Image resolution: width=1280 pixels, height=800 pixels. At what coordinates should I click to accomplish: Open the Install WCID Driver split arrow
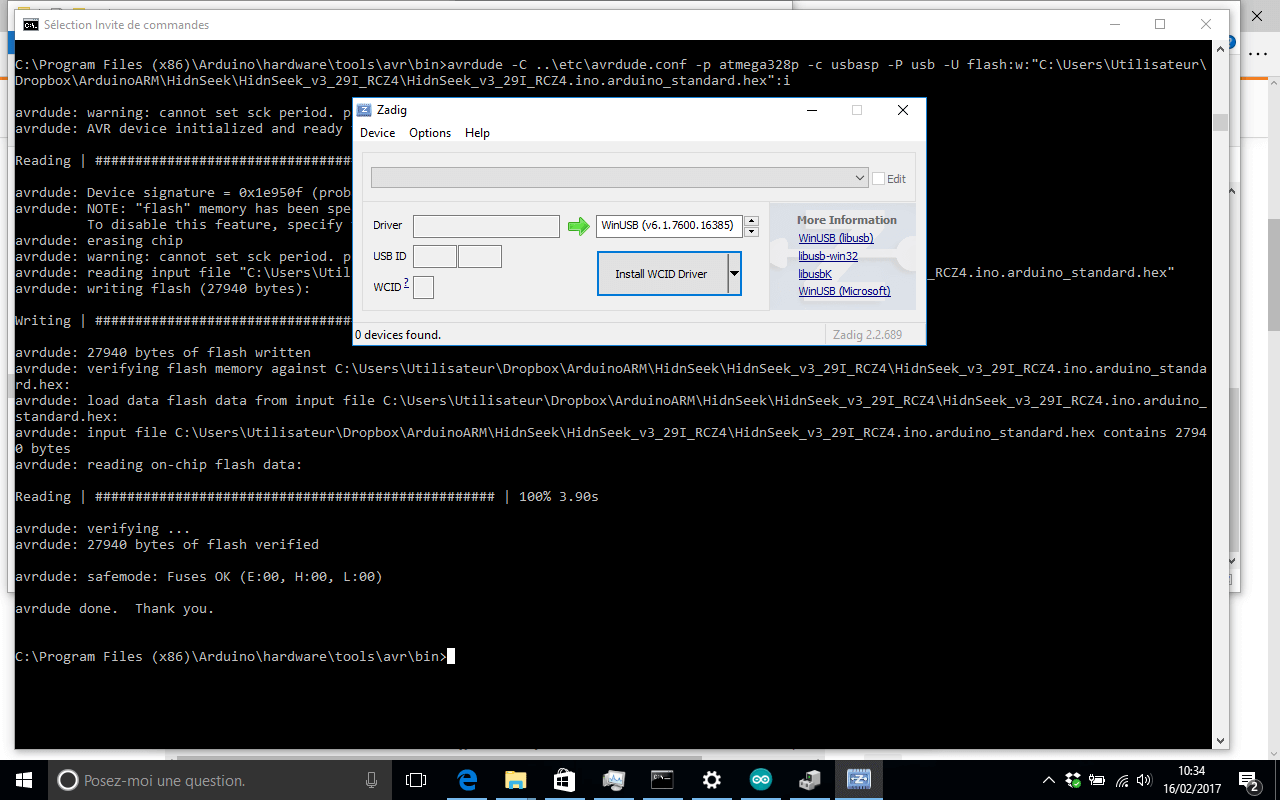pos(734,273)
